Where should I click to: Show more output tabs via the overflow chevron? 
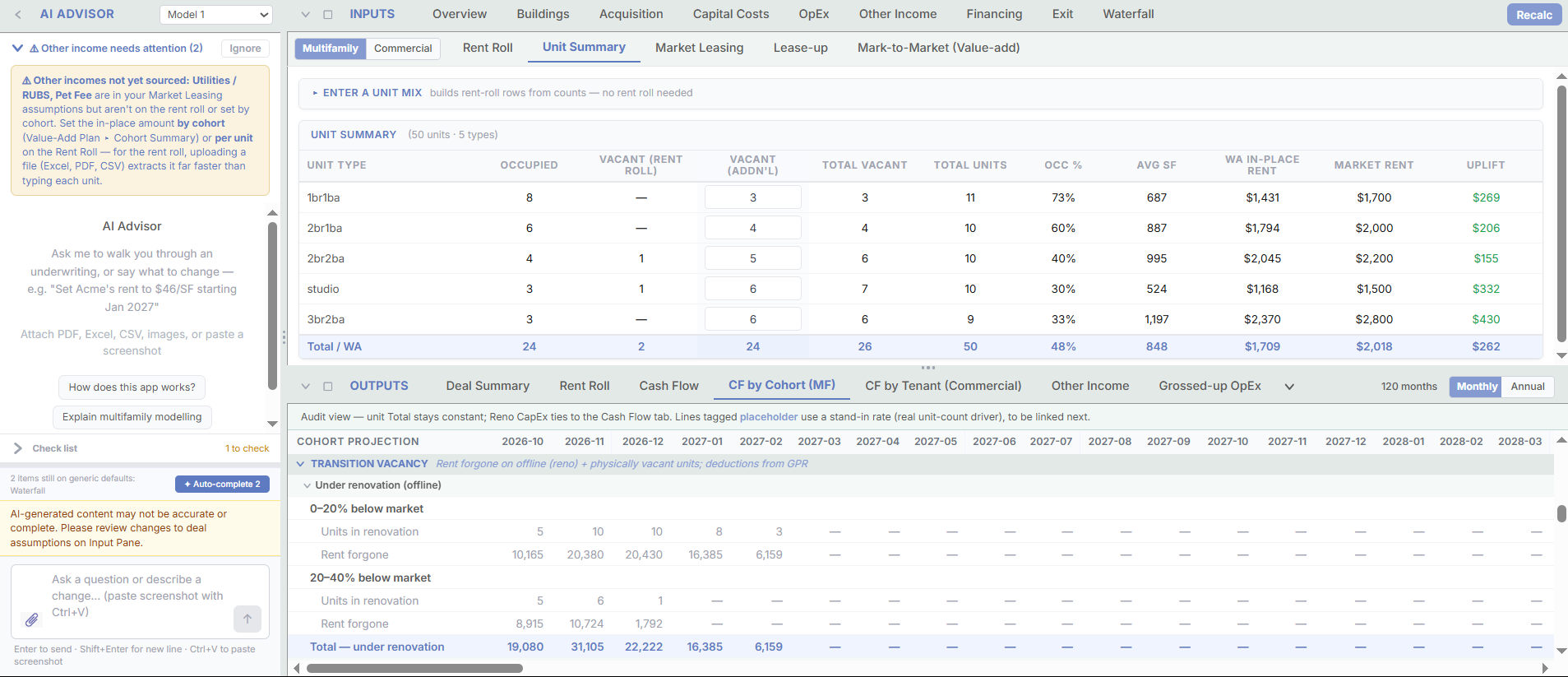click(1289, 387)
